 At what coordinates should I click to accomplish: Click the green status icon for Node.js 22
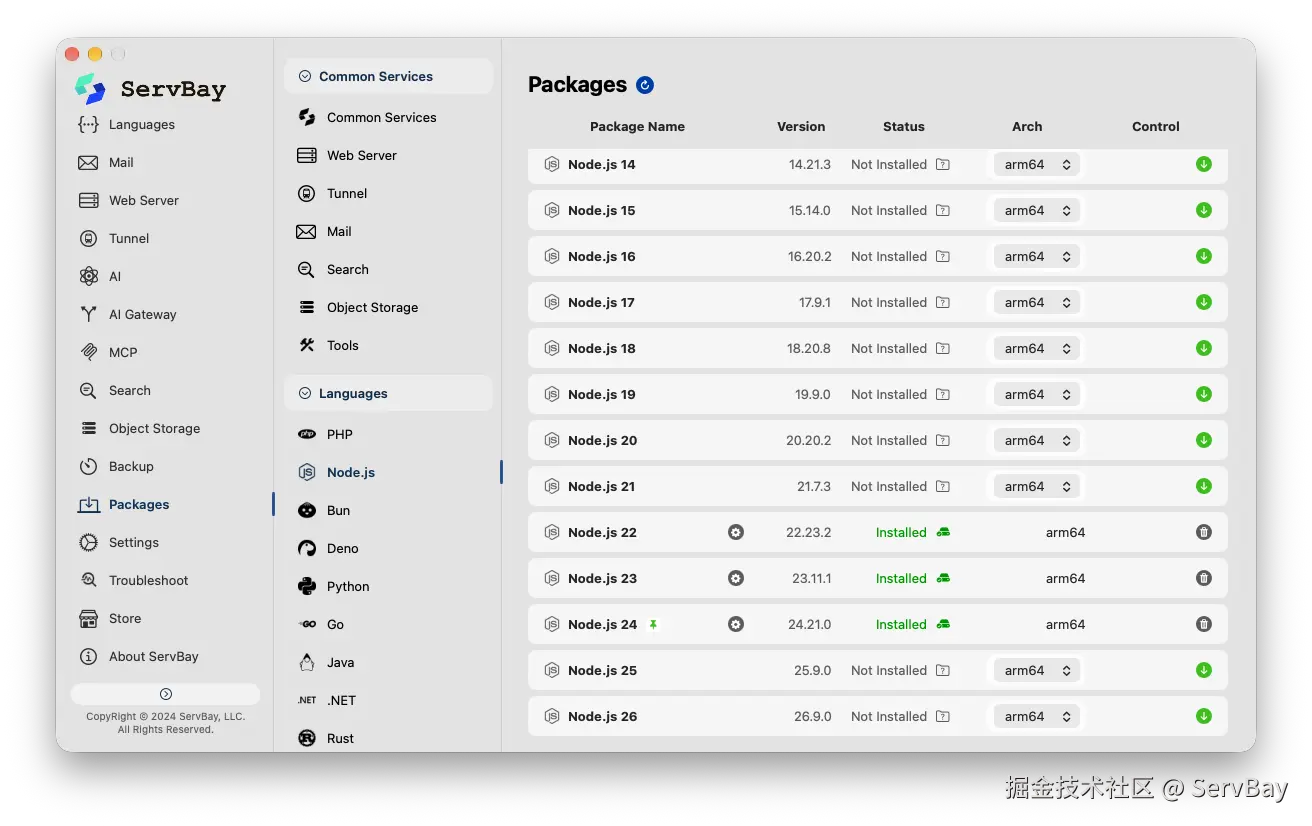943,532
